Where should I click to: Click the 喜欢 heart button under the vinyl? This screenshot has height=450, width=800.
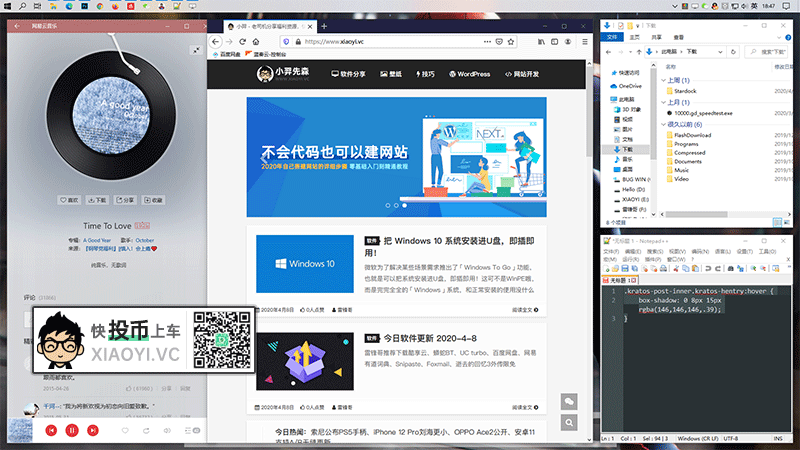pyautogui.click(x=70, y=200)
